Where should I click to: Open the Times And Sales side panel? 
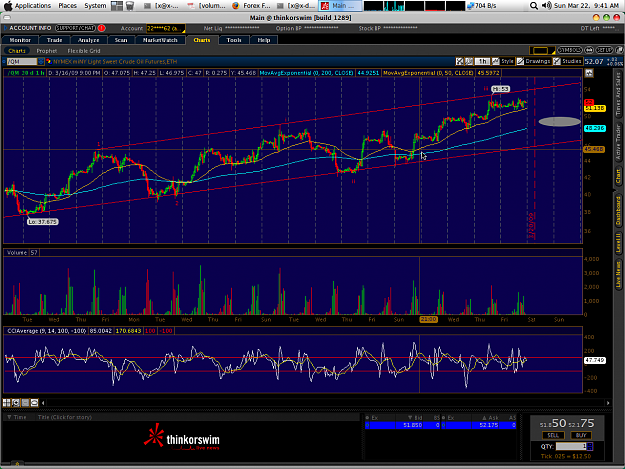[x=618, y=94]
